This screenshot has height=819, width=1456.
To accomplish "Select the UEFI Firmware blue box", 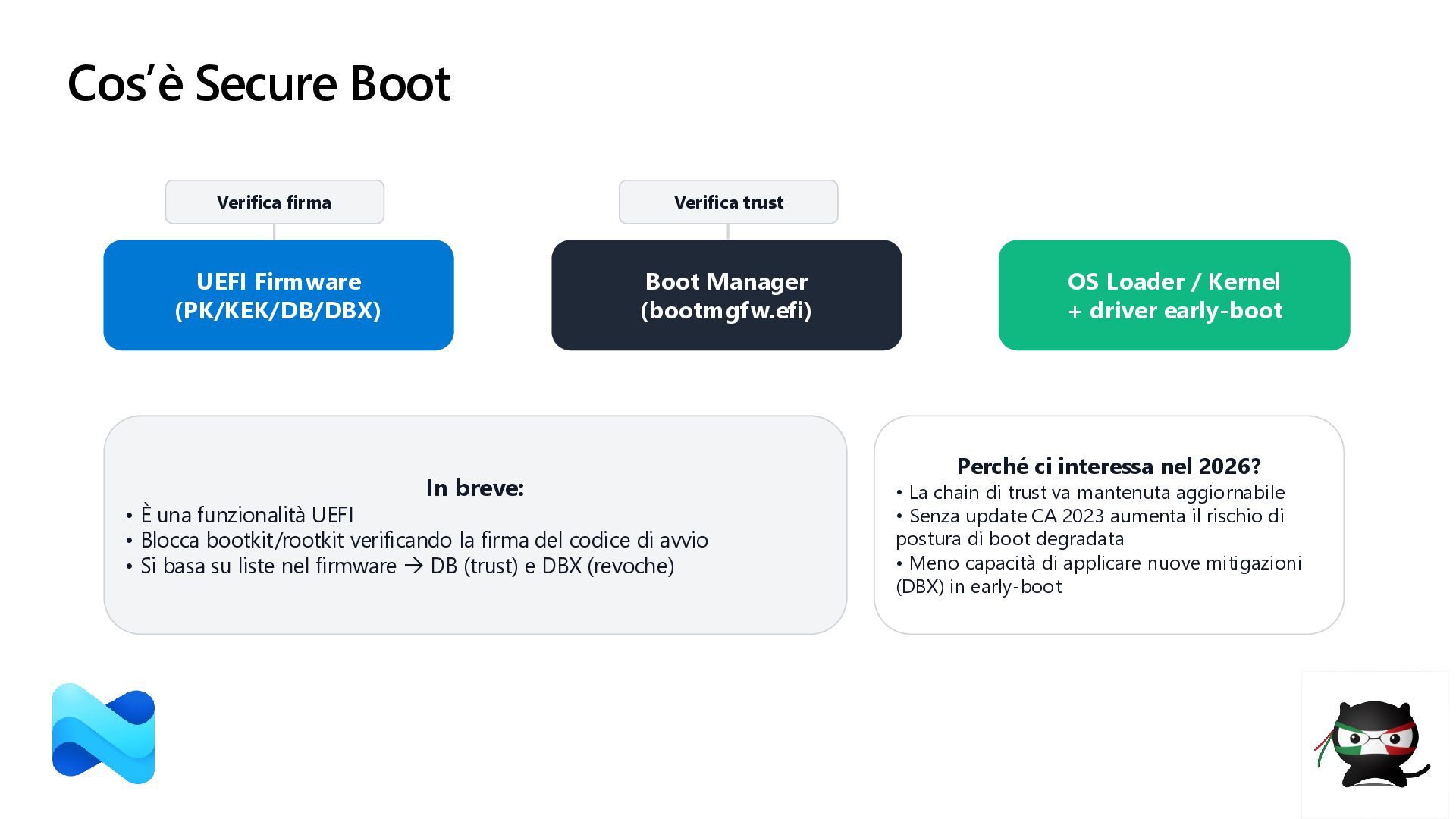I will [278, 295].
